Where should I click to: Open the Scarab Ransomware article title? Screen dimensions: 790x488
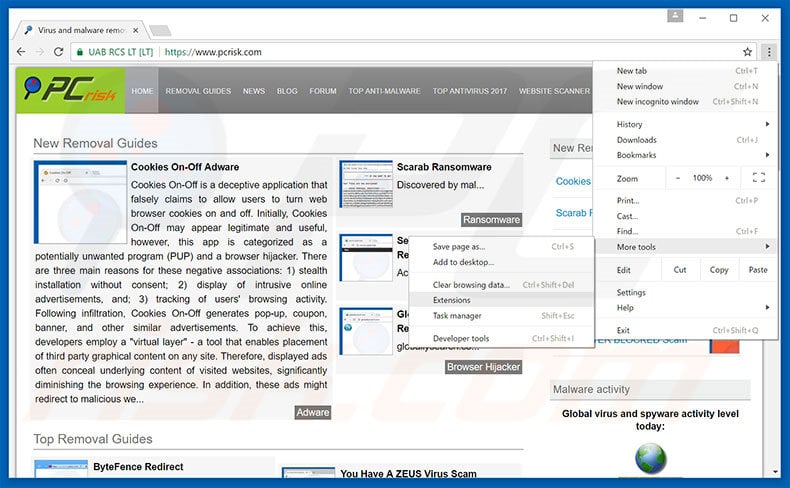[x=444, y=167]
